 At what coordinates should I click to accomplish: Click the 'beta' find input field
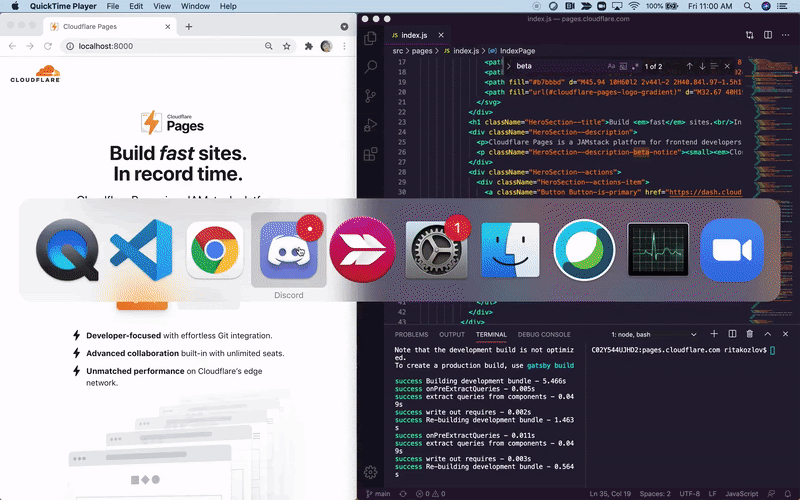pyautogui.click(x=559, y=66)
